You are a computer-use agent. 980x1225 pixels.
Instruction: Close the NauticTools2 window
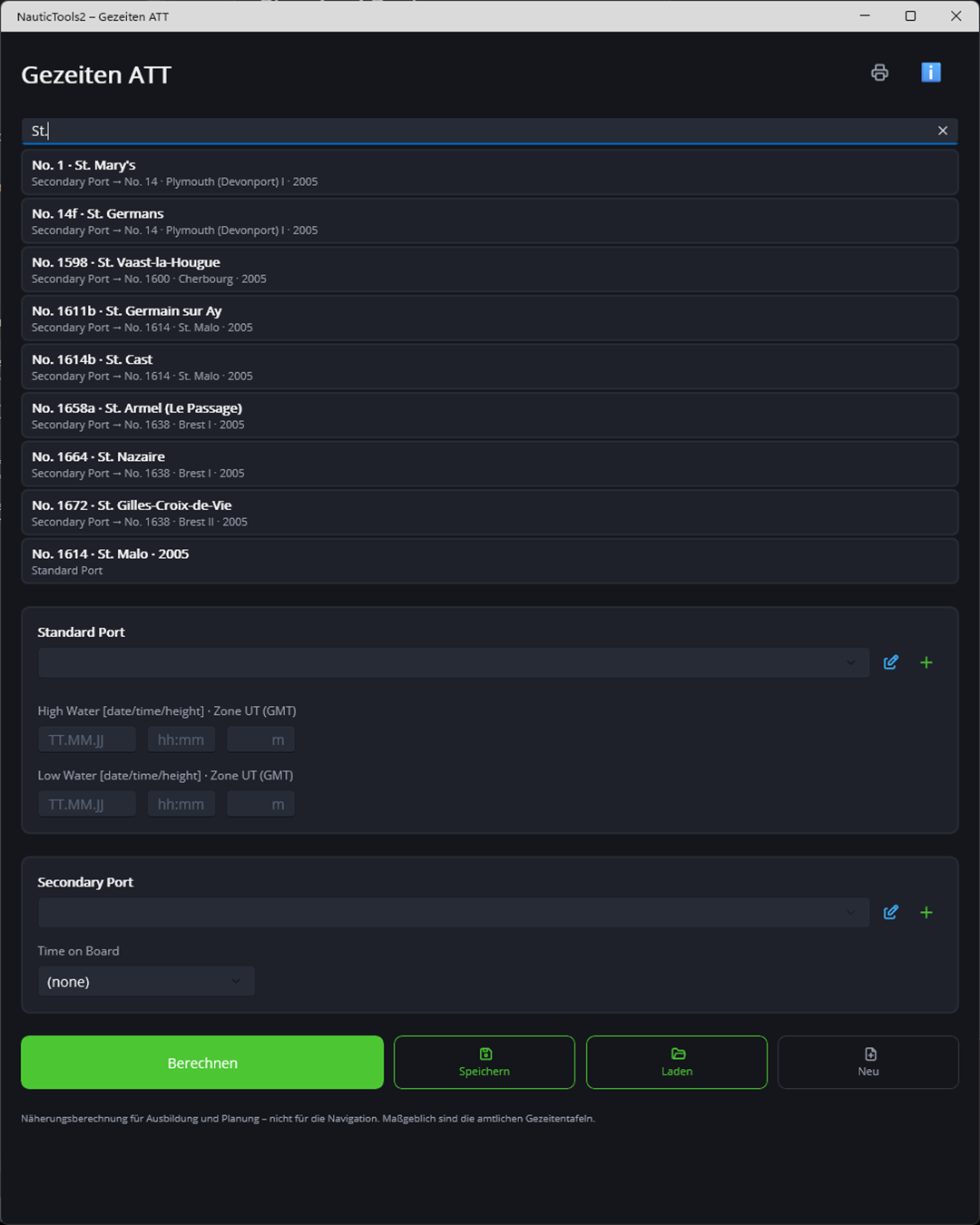(x=955, y=16)
